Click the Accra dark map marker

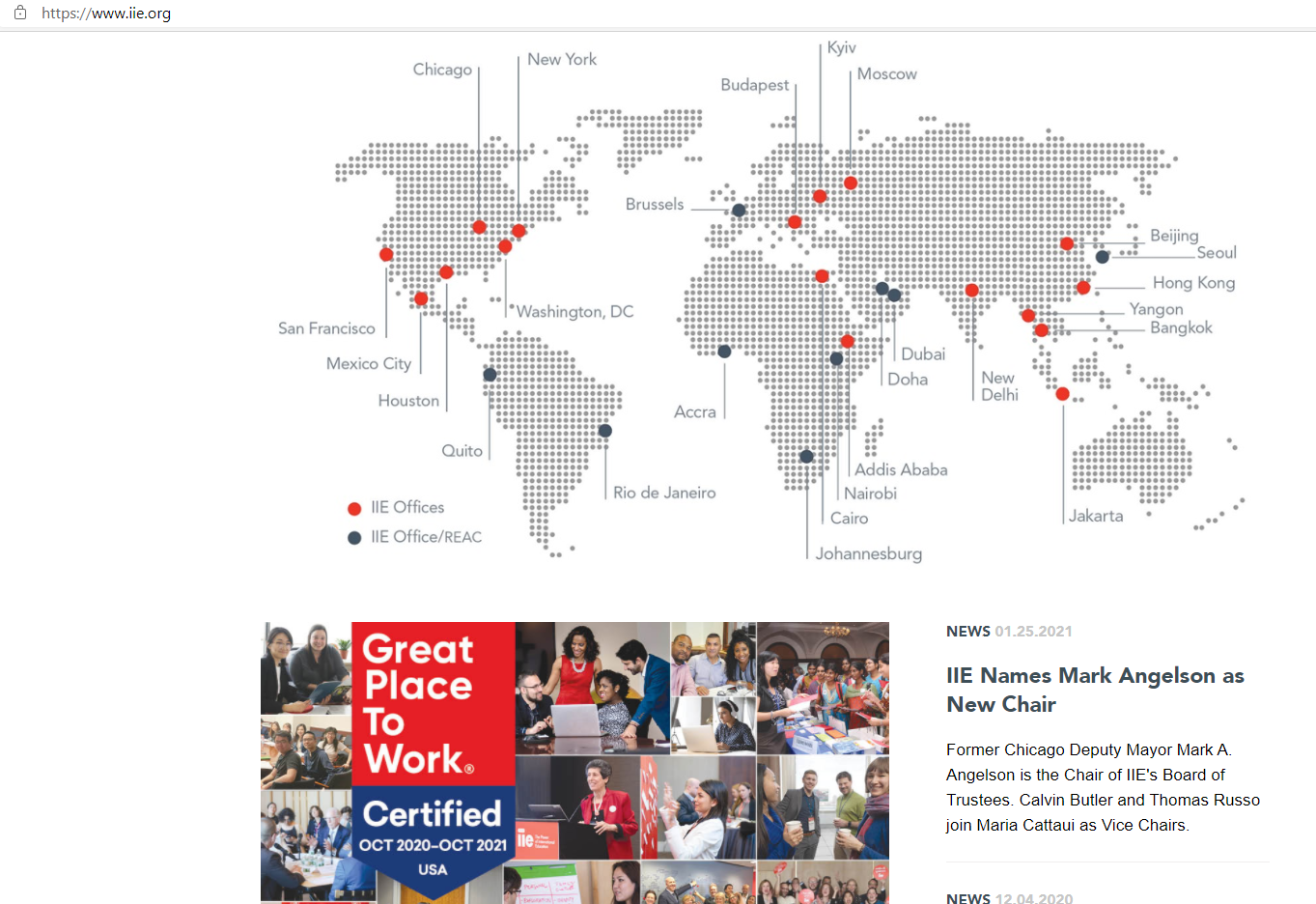click(x=724, y=352)
